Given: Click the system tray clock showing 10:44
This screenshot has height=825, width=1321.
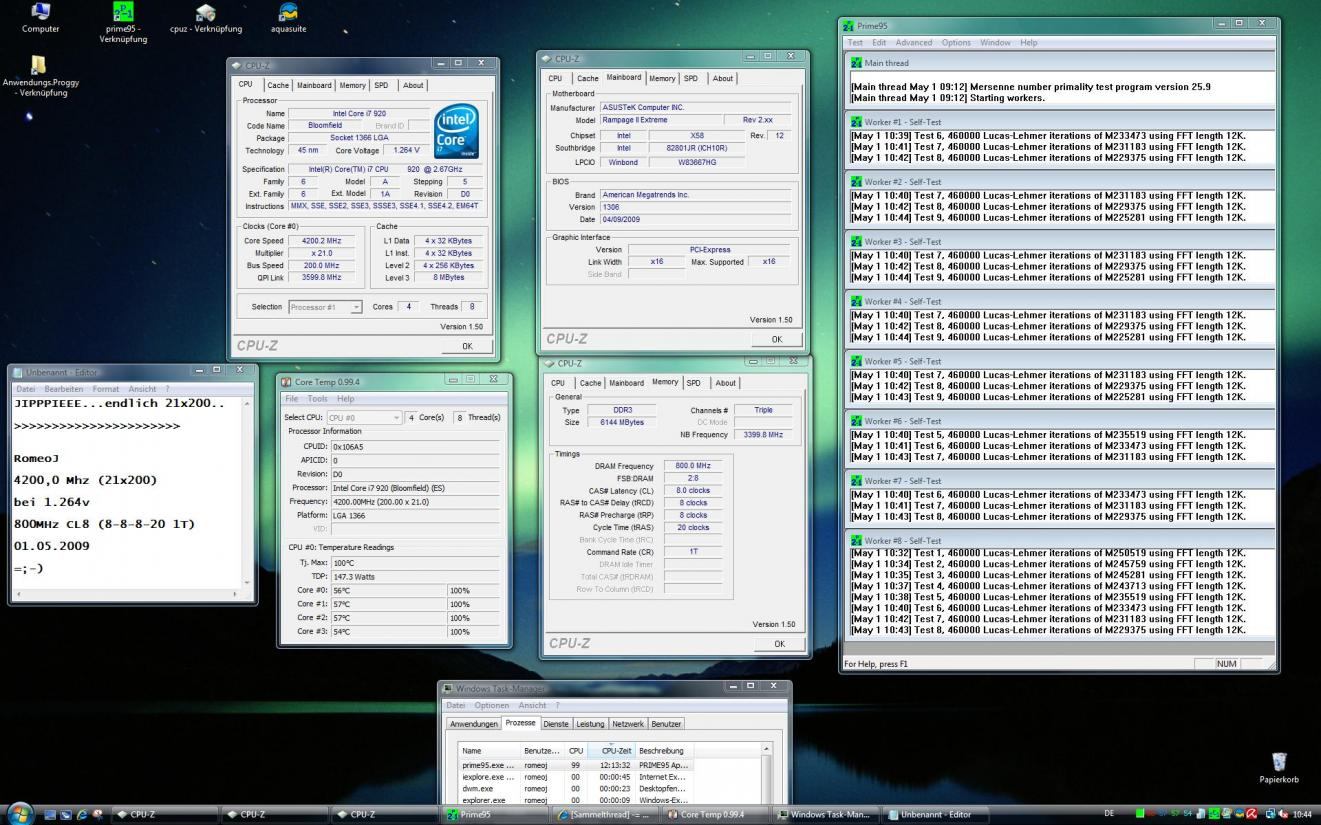Looking at the screenshot, I should pos(1301,814).
